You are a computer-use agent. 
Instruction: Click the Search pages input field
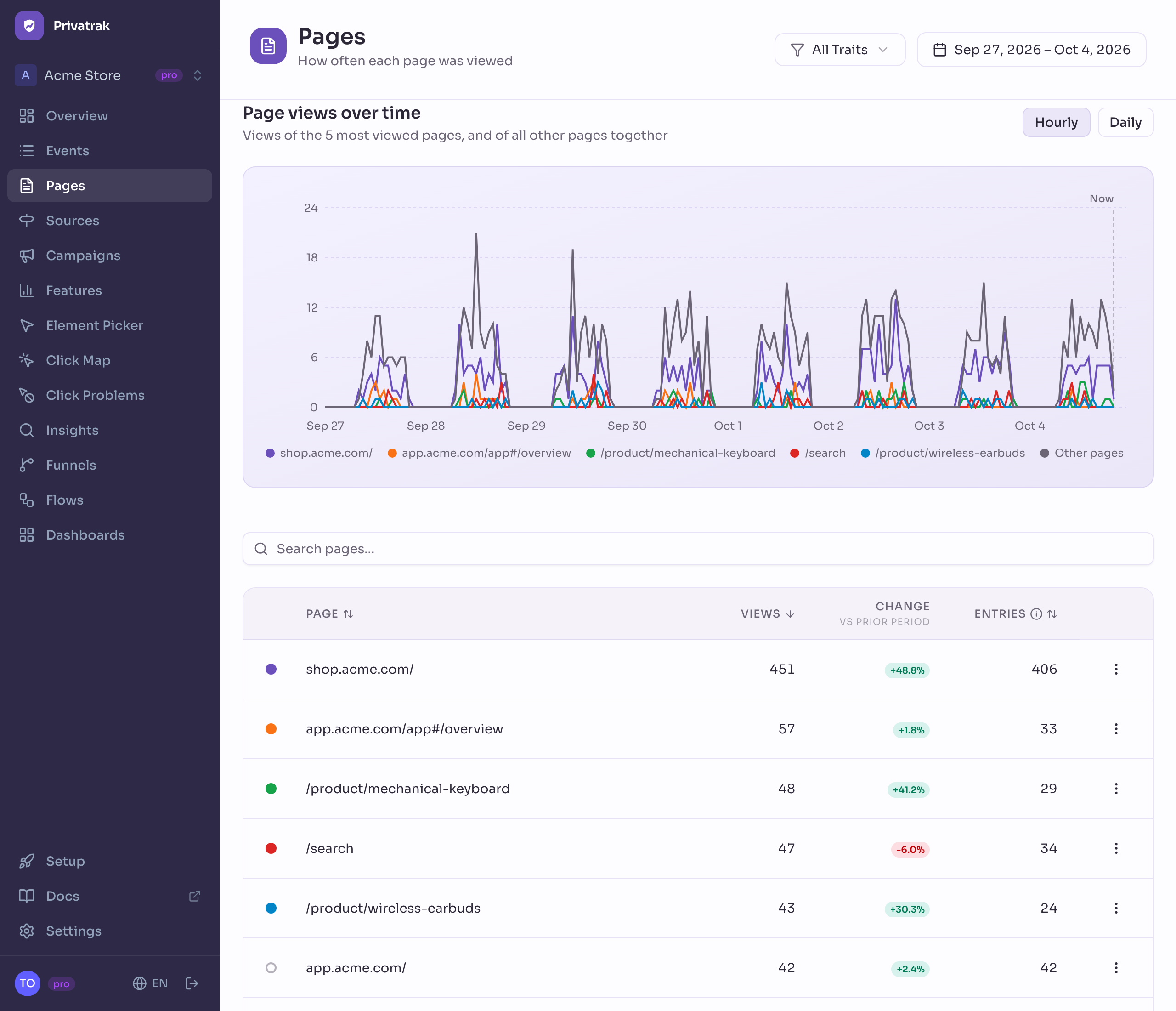pyautogui.click(x=697, y=549)
